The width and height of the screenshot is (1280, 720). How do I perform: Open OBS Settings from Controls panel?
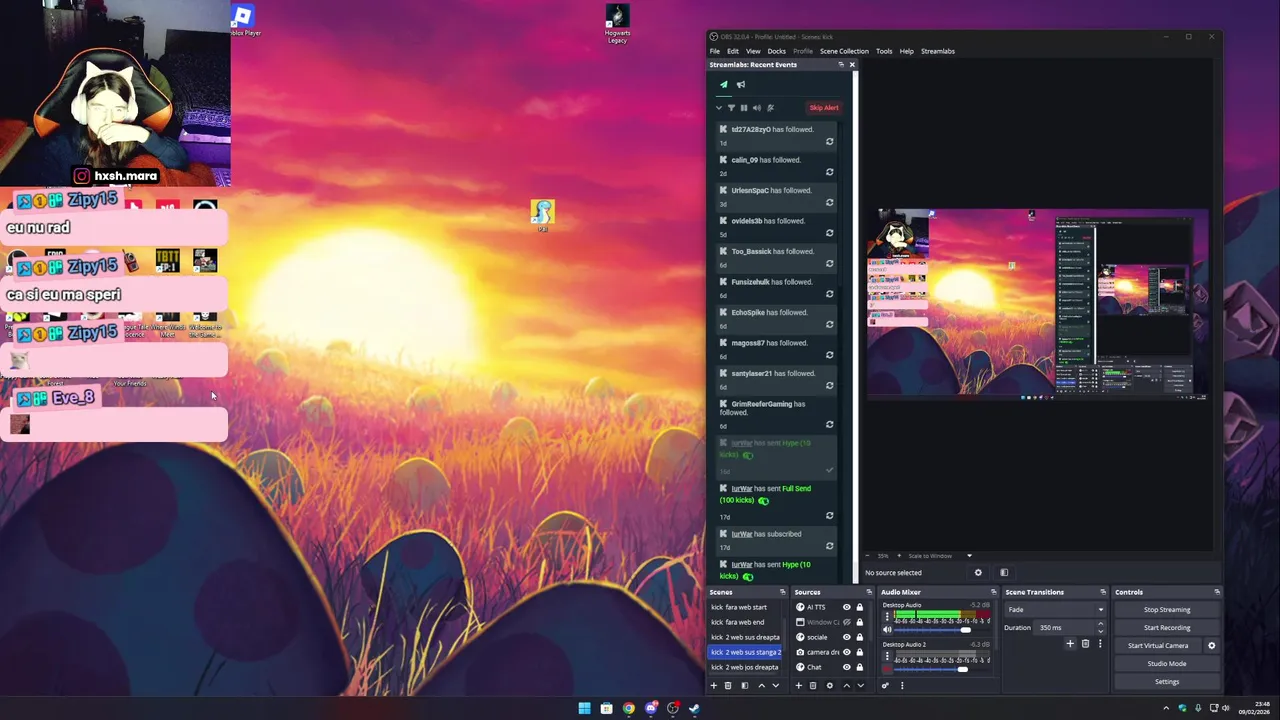1167,682
